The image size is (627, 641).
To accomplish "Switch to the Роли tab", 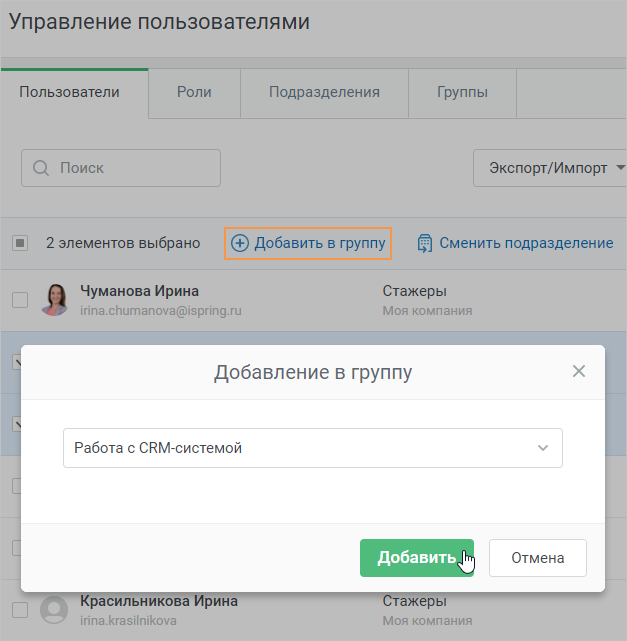I will coord(194,92).
